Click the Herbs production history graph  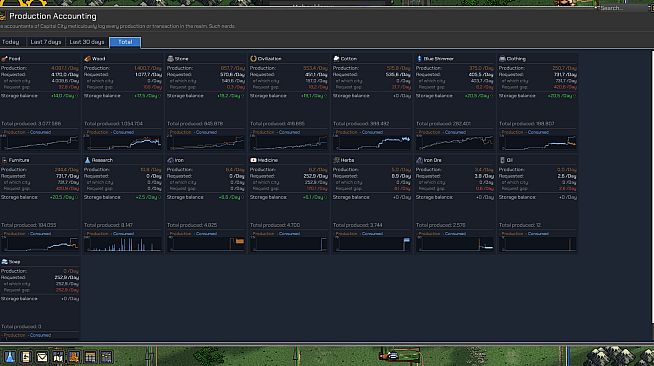point(372,244)
